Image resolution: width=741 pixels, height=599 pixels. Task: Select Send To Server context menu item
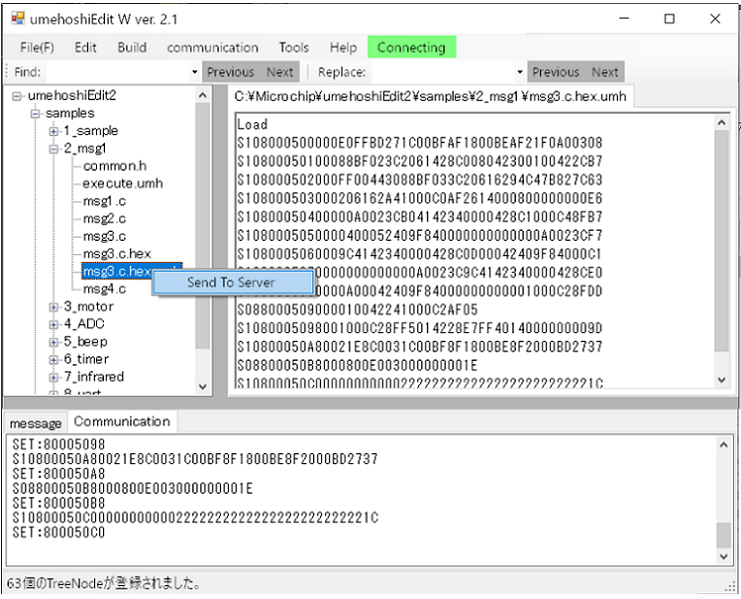point(231,282)
